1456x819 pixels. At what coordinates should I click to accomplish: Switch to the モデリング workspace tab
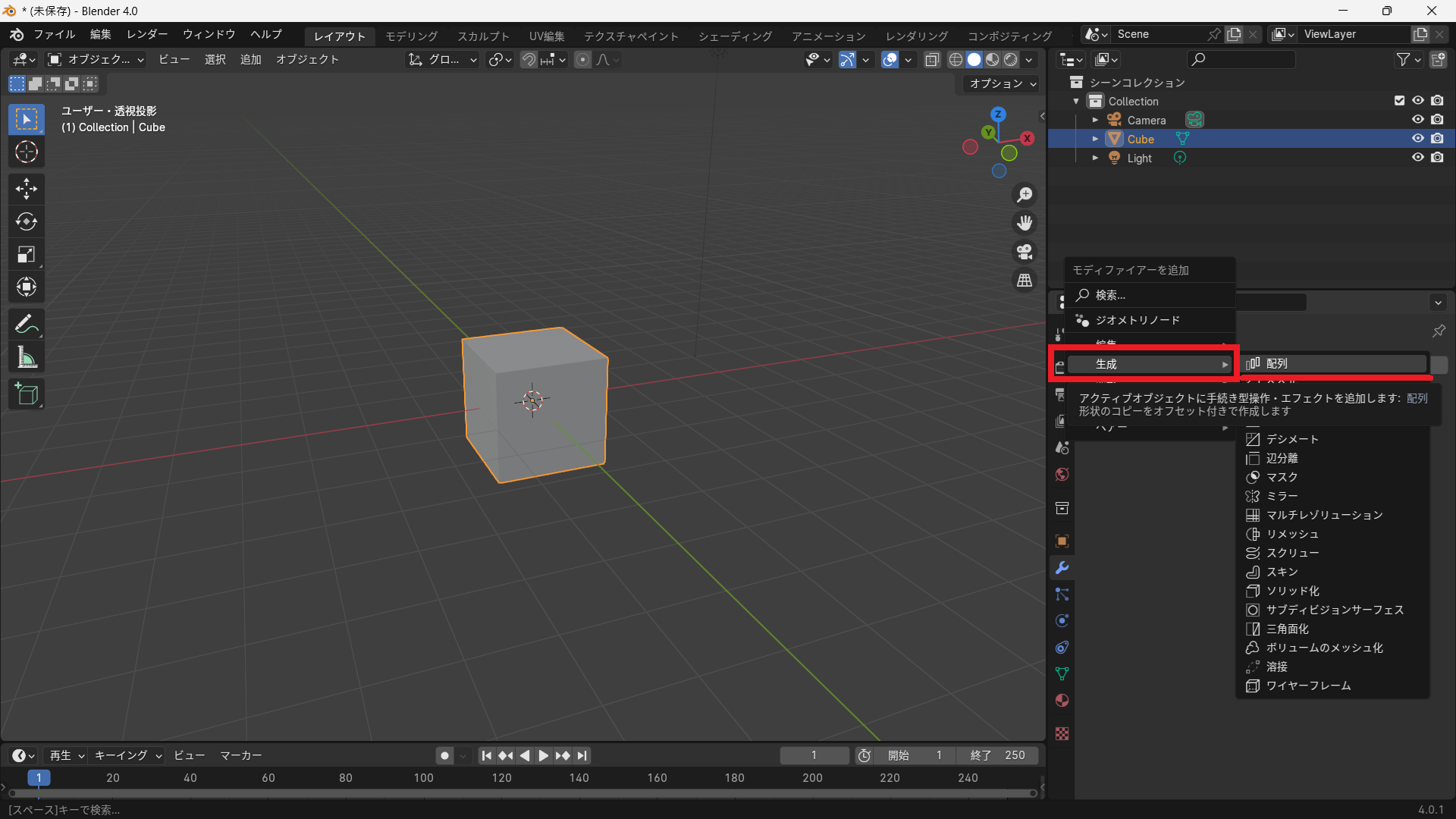point(411,36)
